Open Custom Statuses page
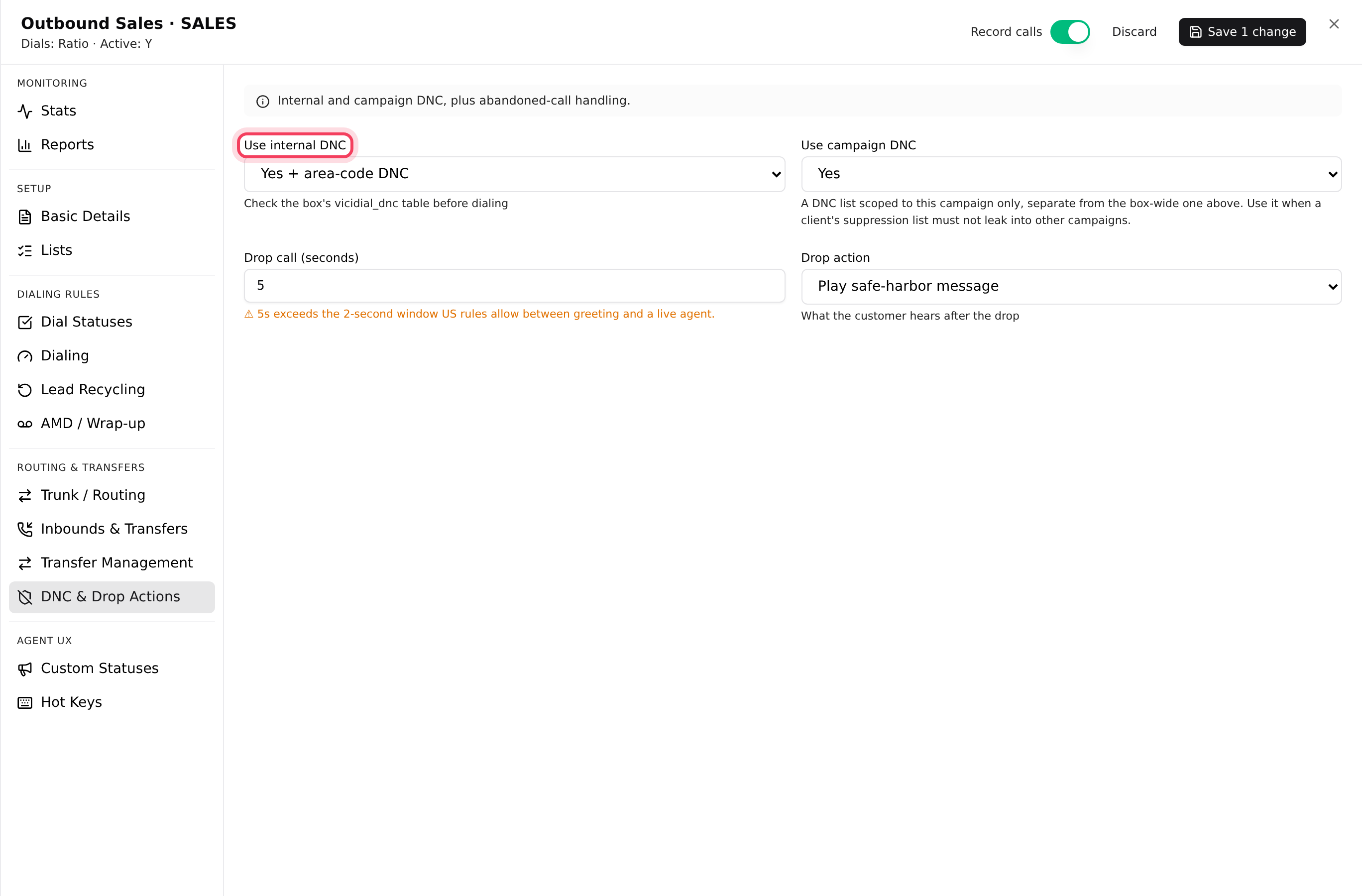This screenshot has width=1362, height=896. tap(112, 669)
